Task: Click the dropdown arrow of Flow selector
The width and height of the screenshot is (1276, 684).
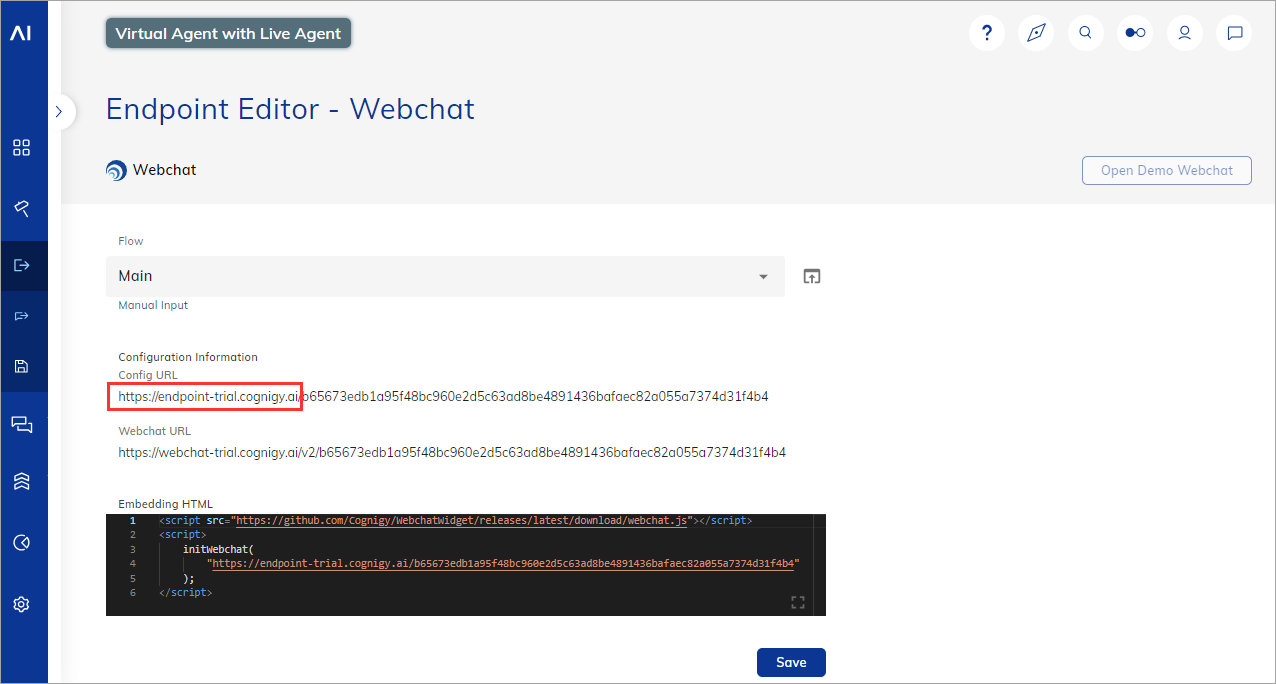Action: pyautogui.click(x=763, y=277)
